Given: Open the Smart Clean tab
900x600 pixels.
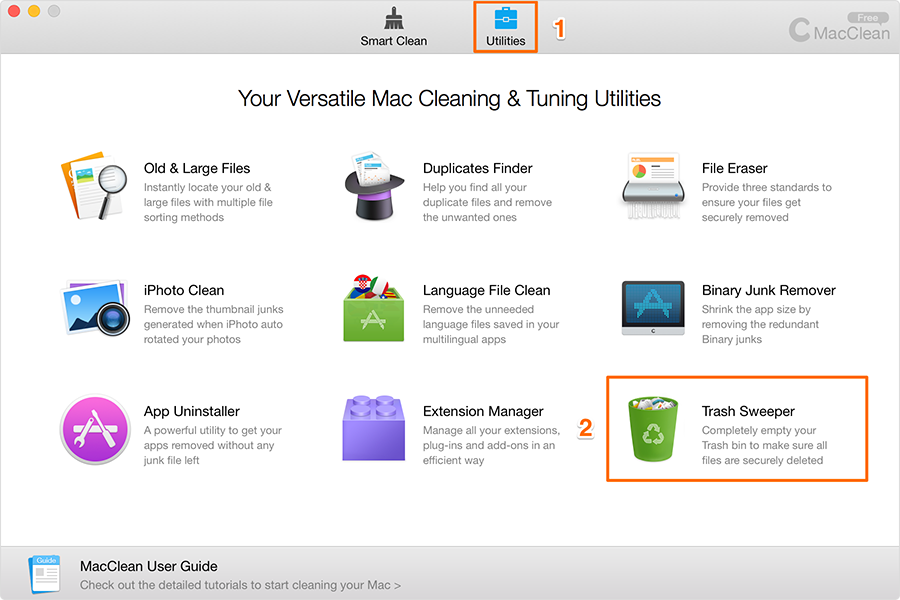Looking at the screenshot, I should pos(394,27).
